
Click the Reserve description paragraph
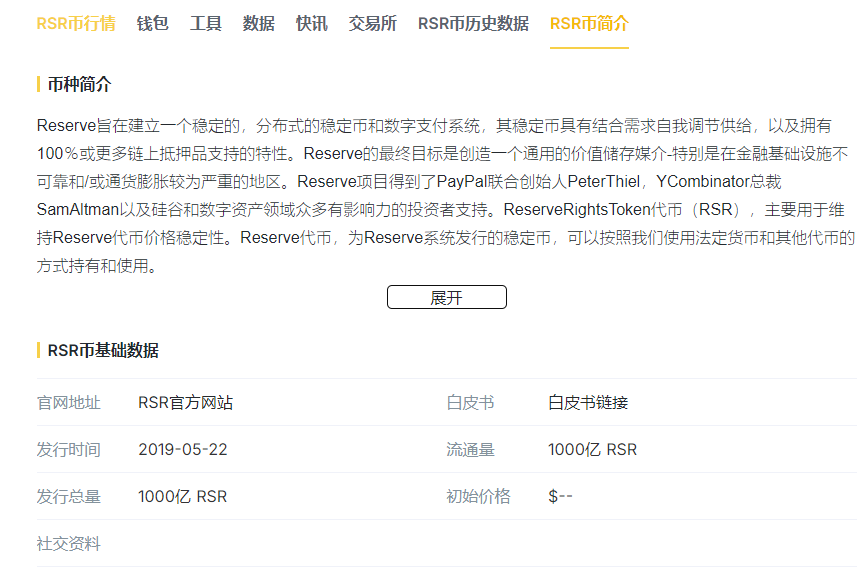[x=446, y=196]
